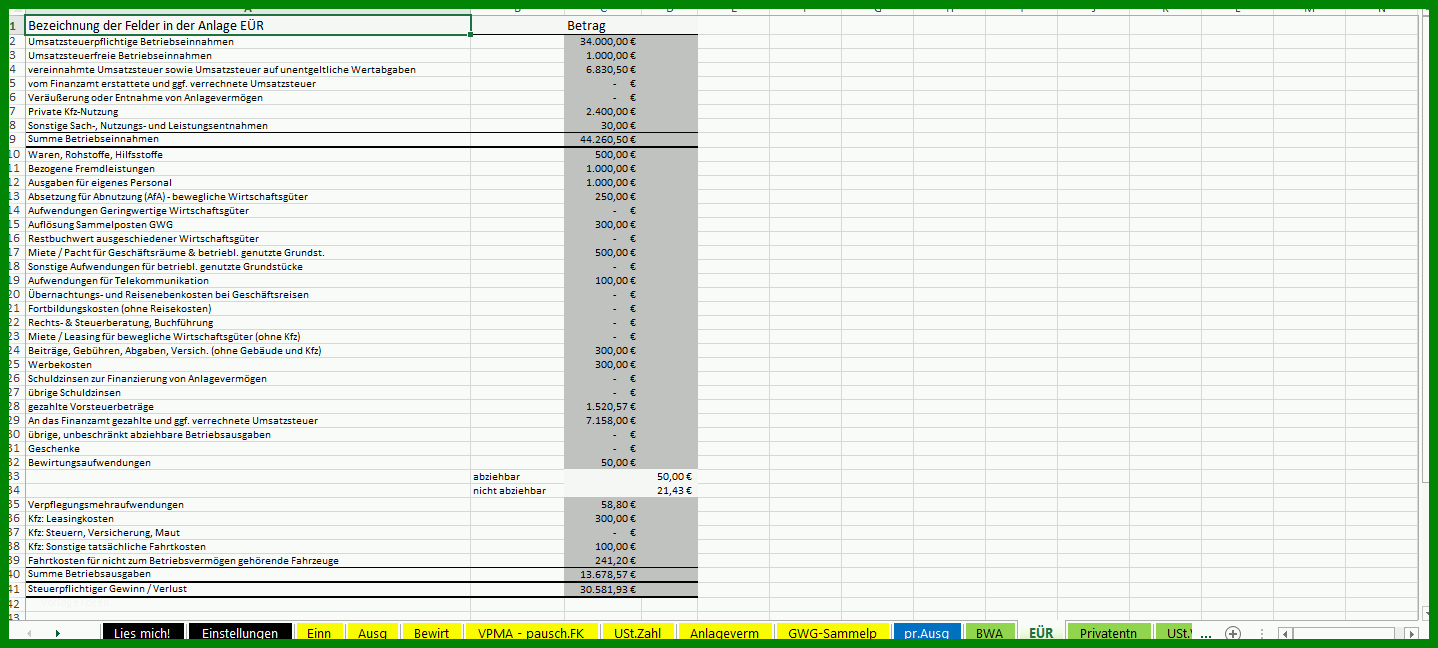
Task: Select the amount 21,43 €
Action: 675,491
